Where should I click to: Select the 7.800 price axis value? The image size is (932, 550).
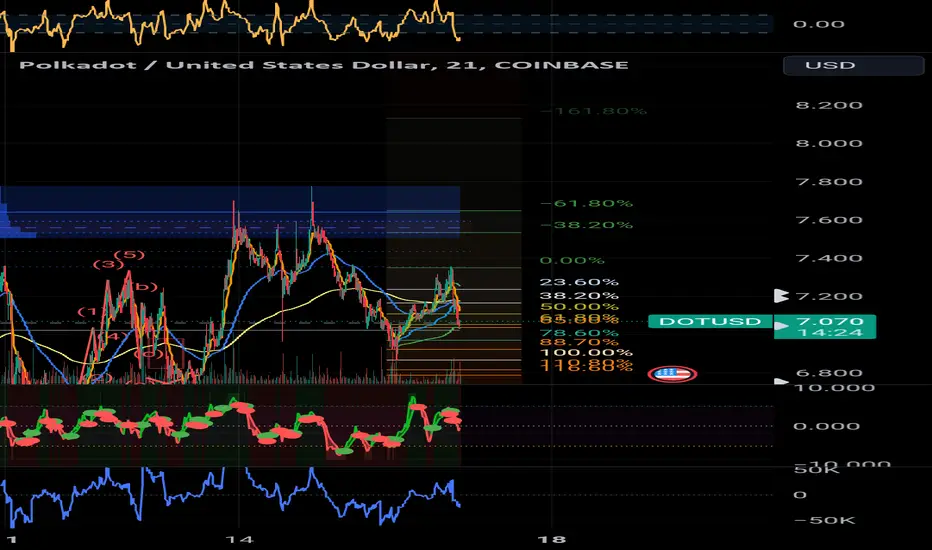[829, 182]
